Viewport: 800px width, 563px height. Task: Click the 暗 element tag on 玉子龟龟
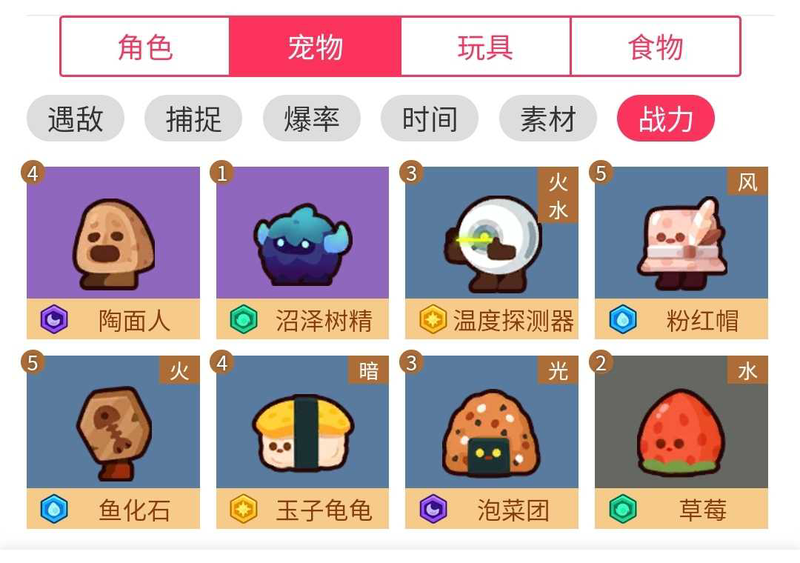coord(368,370)
